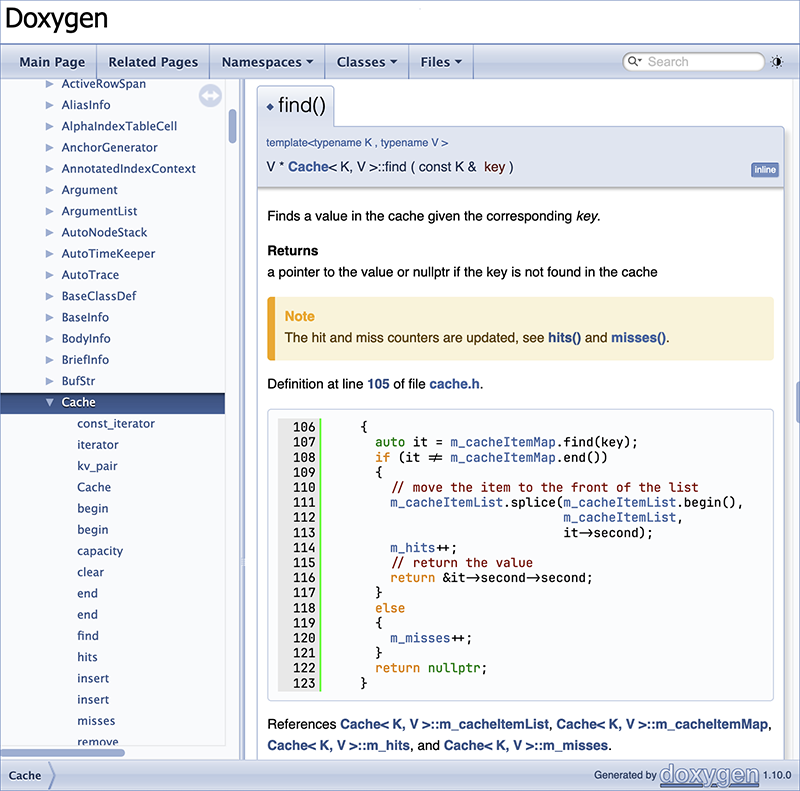The width and height of the screenshot is (800, 791).
Task: Open the Files dropdown menu
Action: [441, 62]
